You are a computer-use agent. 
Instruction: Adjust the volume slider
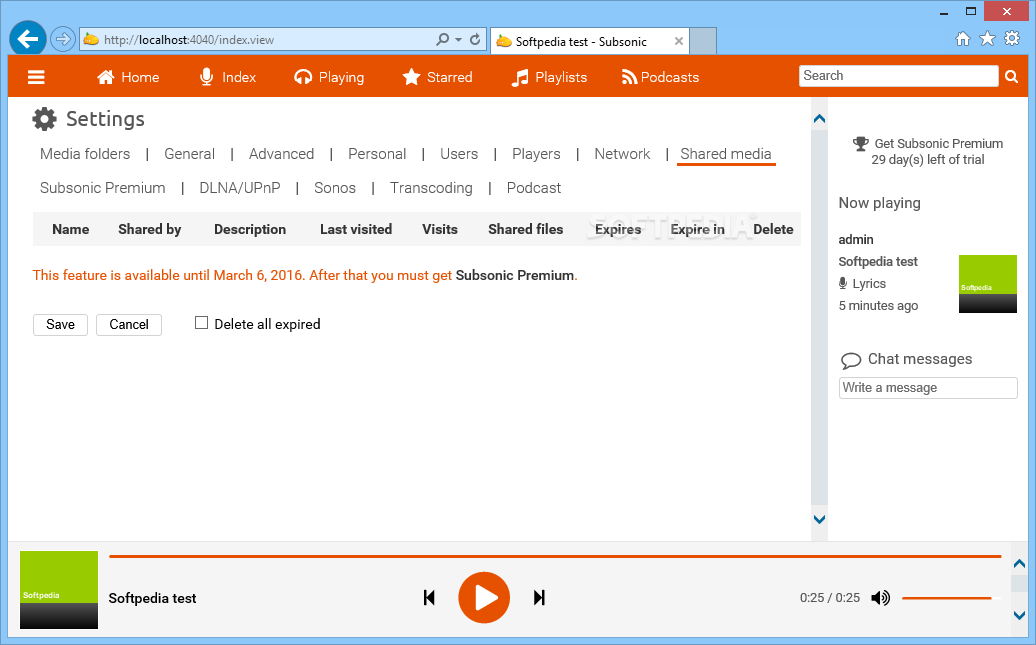[x=951, y=598]
